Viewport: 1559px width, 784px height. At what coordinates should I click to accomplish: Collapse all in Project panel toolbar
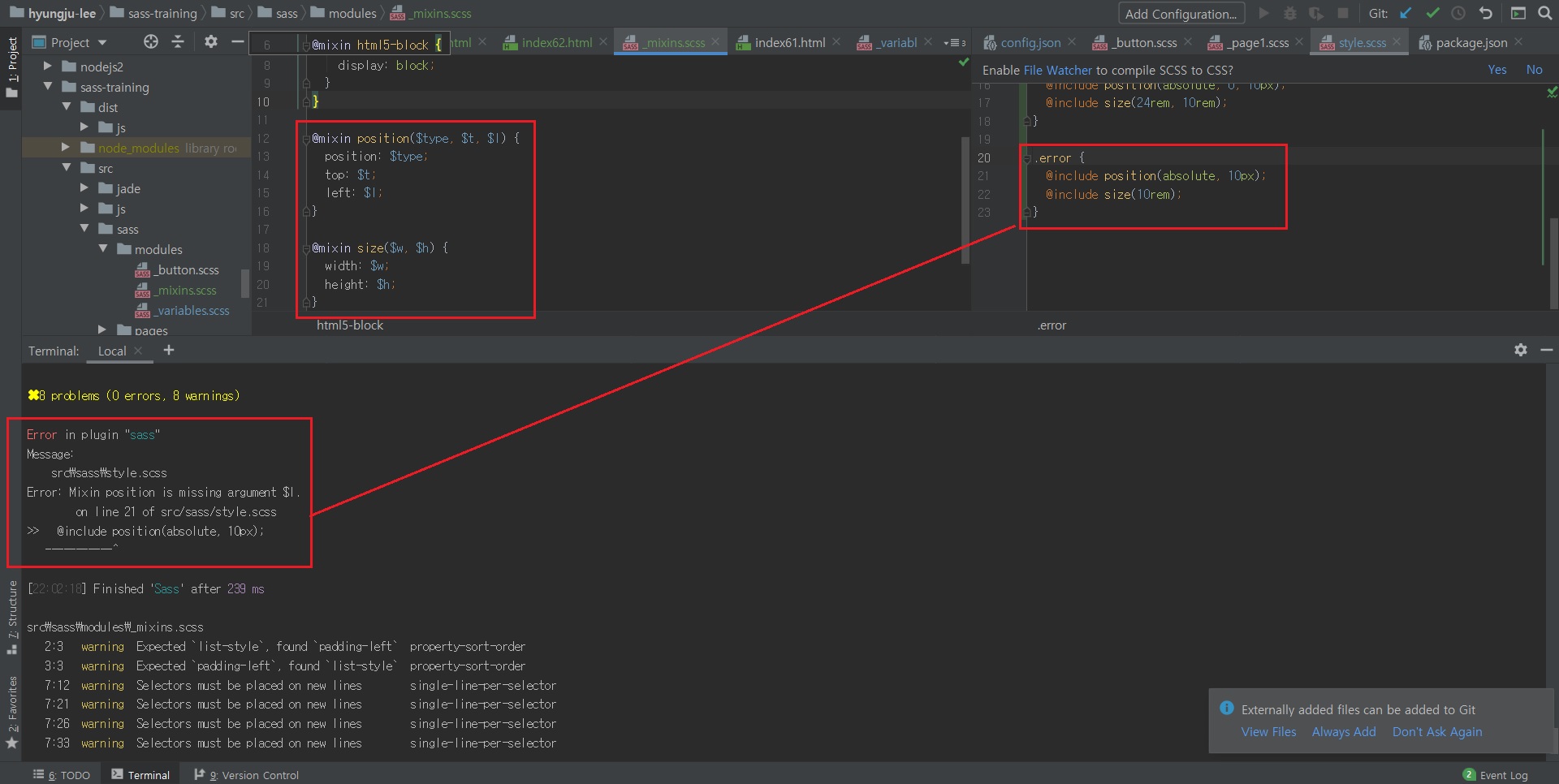click(178, 42)
